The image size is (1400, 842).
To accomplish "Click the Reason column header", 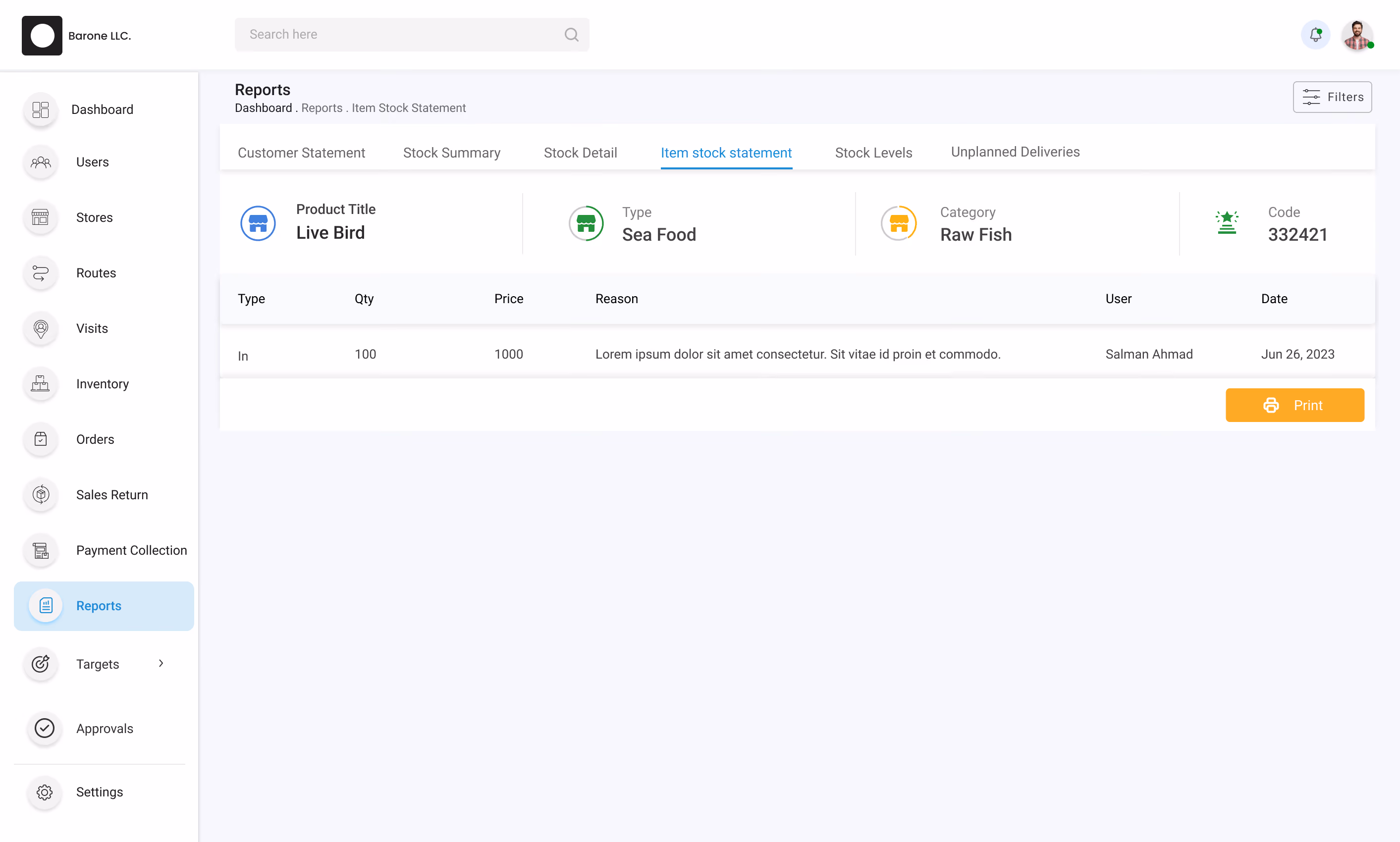I will (617, 299).
